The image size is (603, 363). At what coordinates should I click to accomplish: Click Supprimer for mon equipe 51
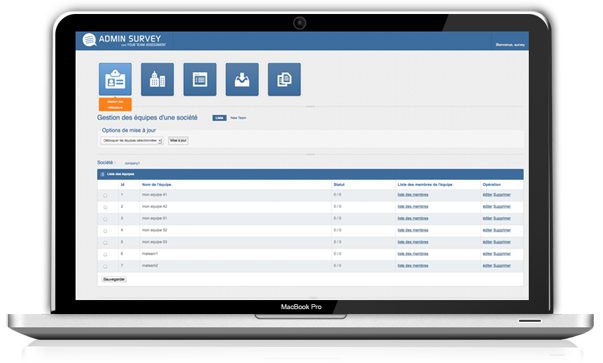[502, 218]
